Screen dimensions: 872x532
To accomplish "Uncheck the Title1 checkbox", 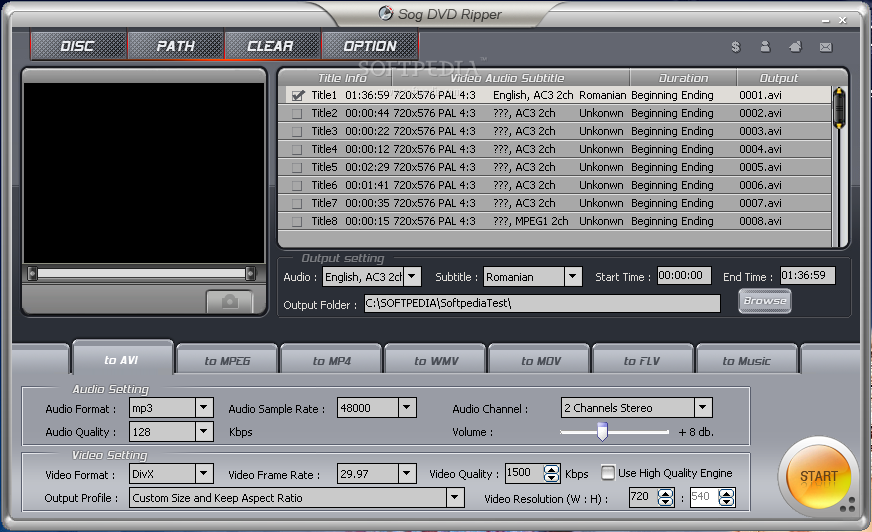I will (298, 96).
